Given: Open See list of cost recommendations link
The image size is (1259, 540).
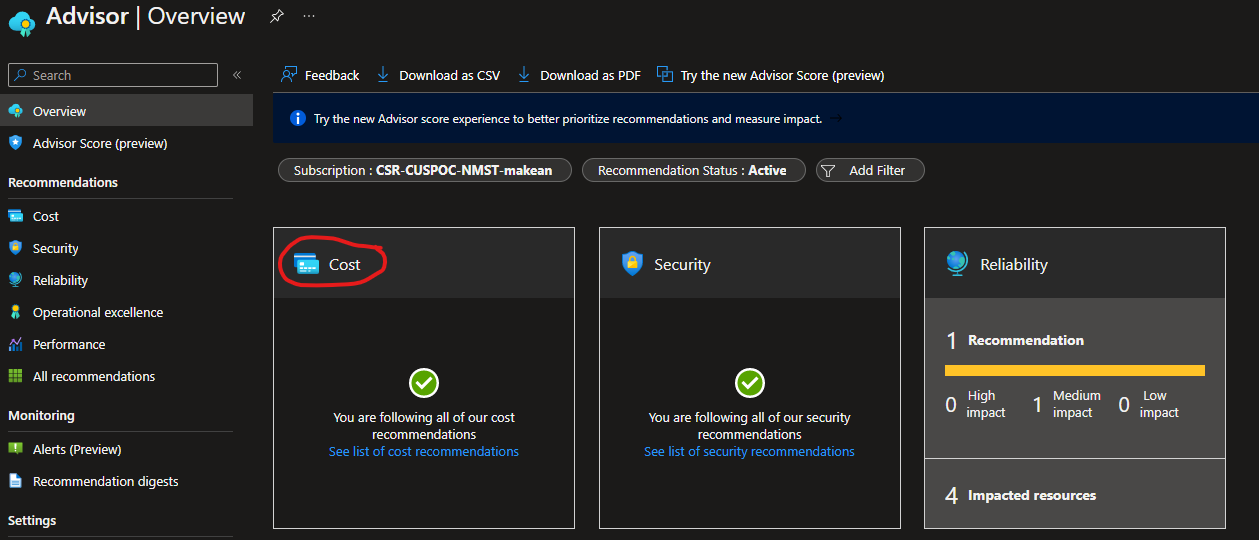Looking at the screenshot, I should 424,451.
